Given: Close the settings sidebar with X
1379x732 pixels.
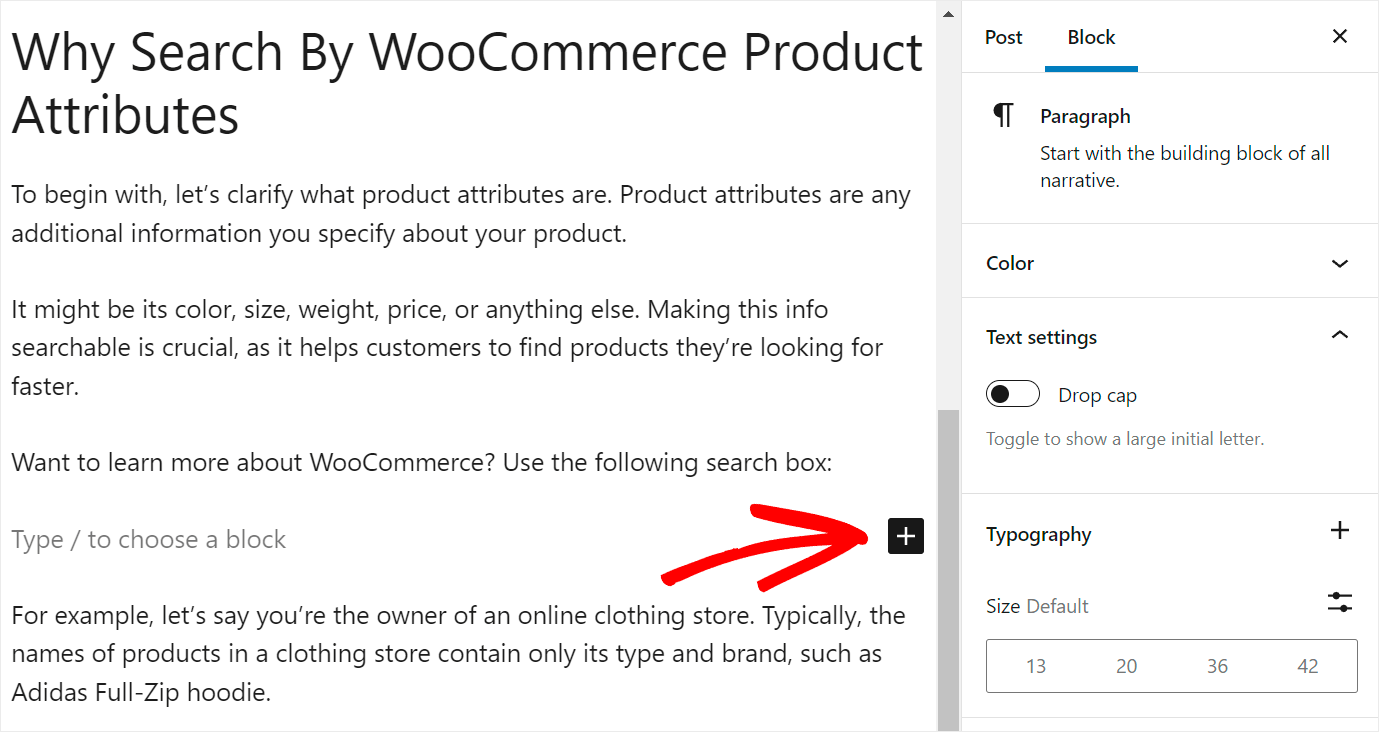Looking at the screenshot, I should click(x=1340, y=37).
